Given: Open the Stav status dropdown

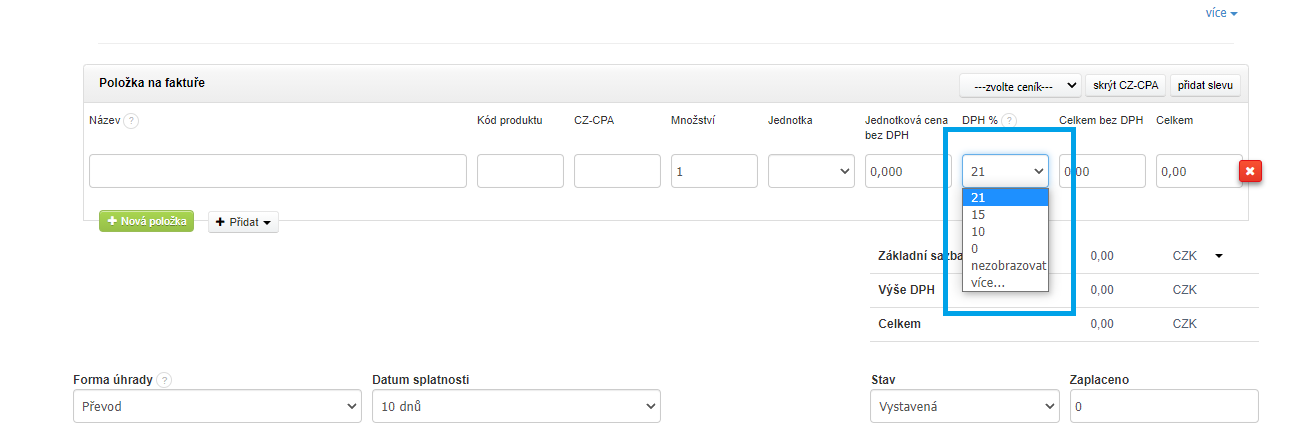Looking at the screenshot, I should pyautogui.click(x=964, y=406).
